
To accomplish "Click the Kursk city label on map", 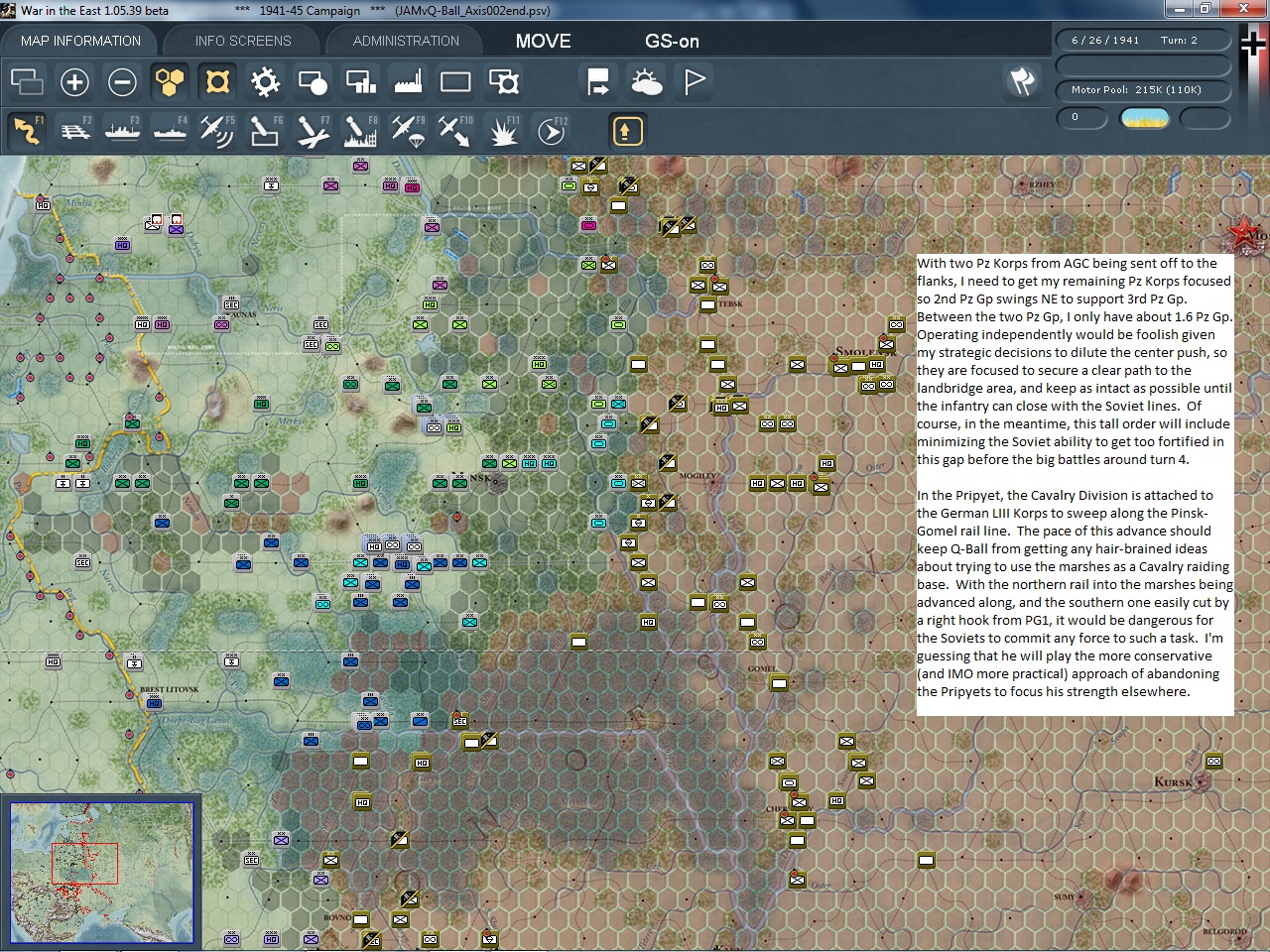I will pyautogui.click(x=1173, y=782).
